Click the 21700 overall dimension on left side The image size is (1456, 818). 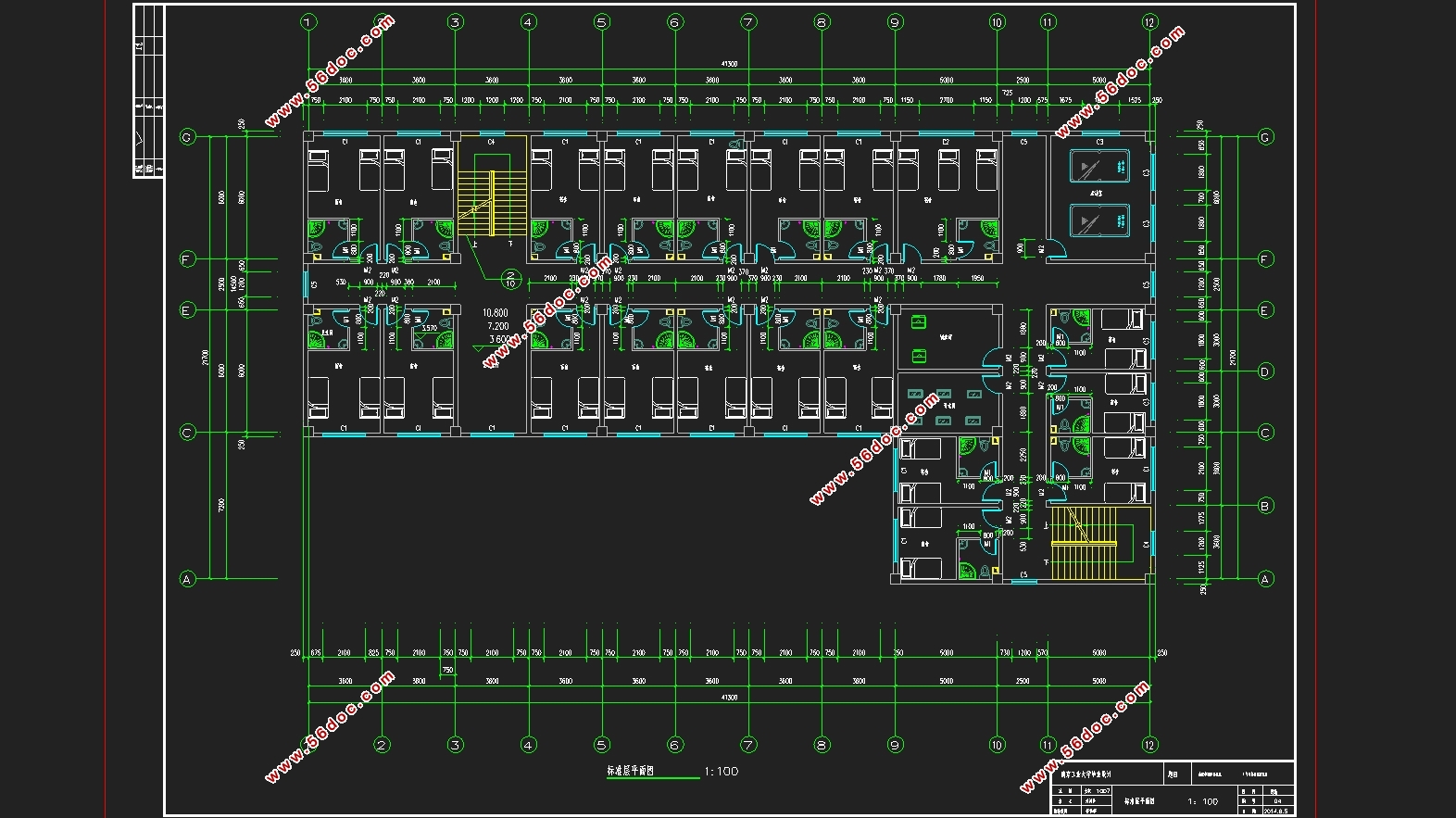pyautogui.click(x=206, y=357)
